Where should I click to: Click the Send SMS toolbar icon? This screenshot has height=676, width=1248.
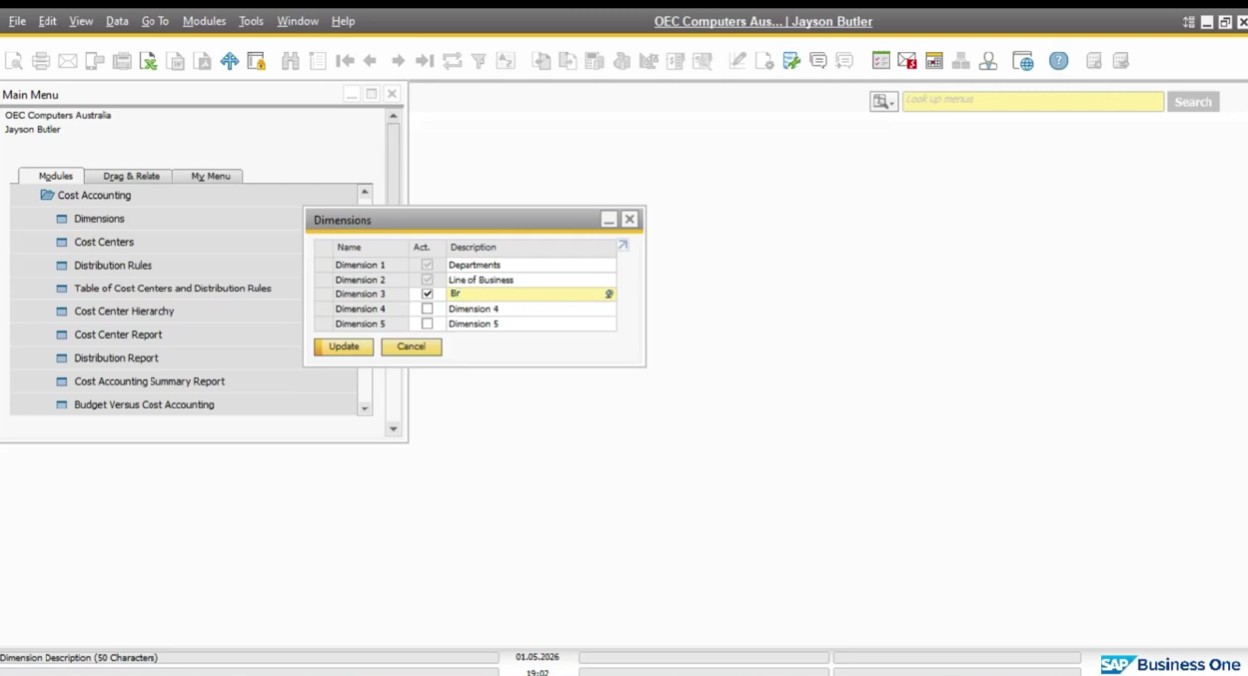click(x=95, y=61)
